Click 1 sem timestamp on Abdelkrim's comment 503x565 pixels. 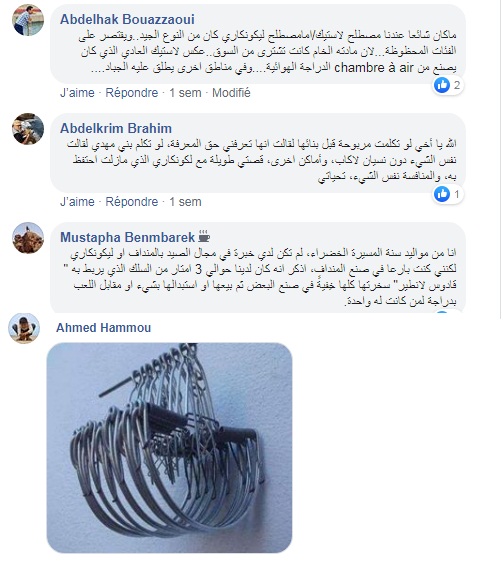coord(185,202)
